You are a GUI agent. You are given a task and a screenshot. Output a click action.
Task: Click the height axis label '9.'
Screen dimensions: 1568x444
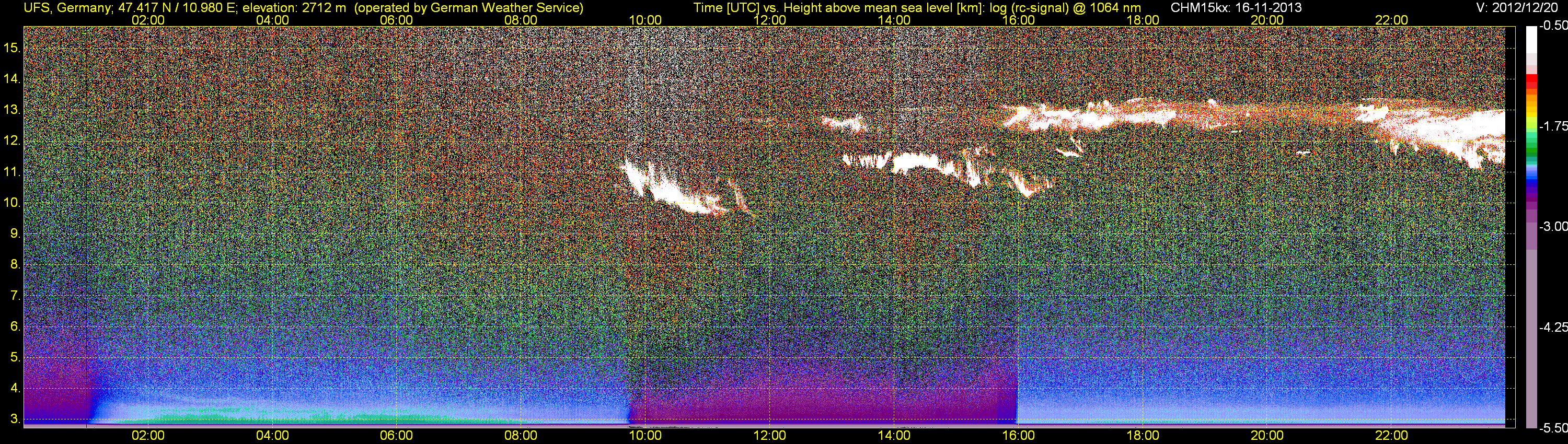coord(15,233)
